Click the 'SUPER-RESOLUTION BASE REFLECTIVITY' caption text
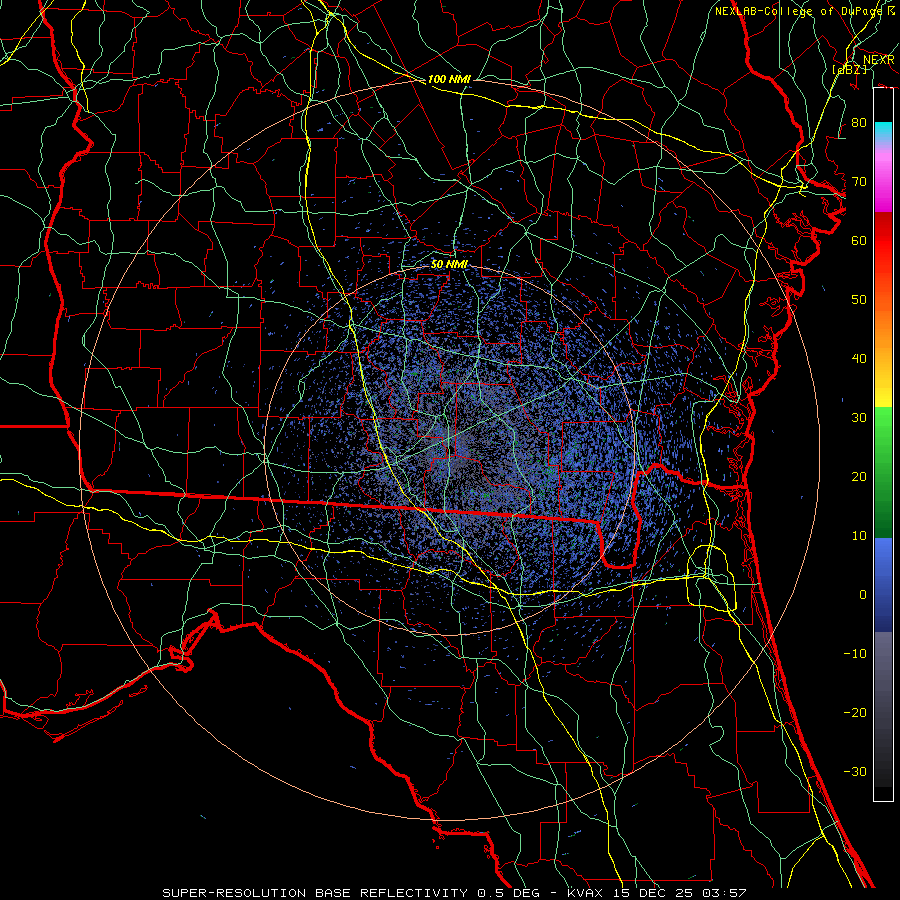900x900 pixels. click(x=317, y=893)
